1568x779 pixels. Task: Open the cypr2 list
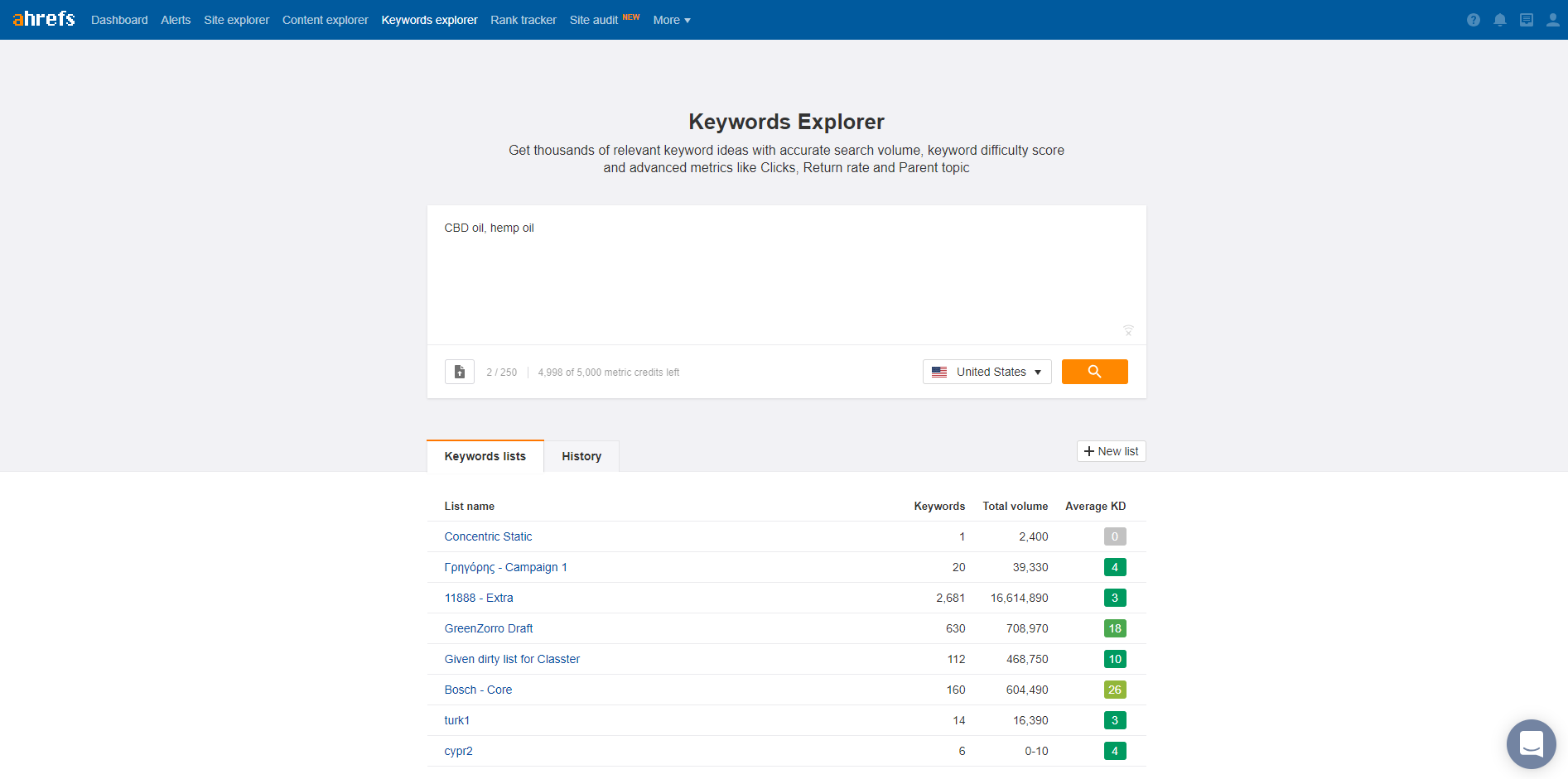point(459,751)
